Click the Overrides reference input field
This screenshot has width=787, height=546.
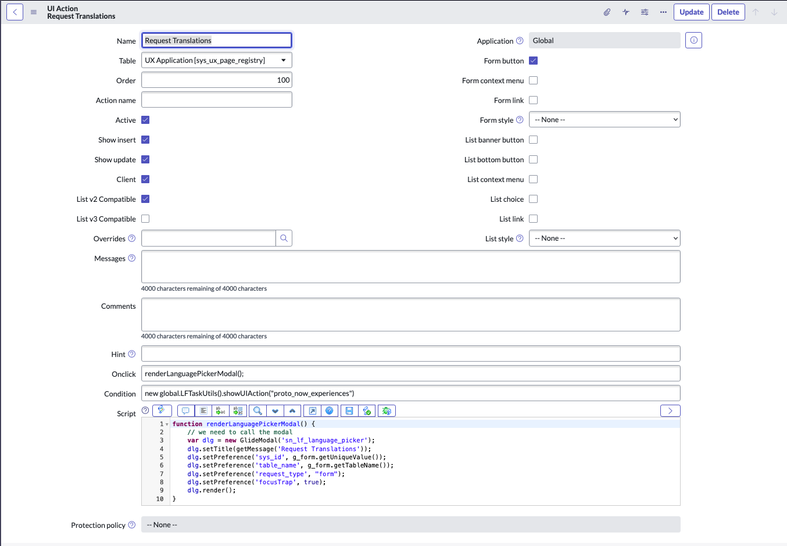(208, 238)
